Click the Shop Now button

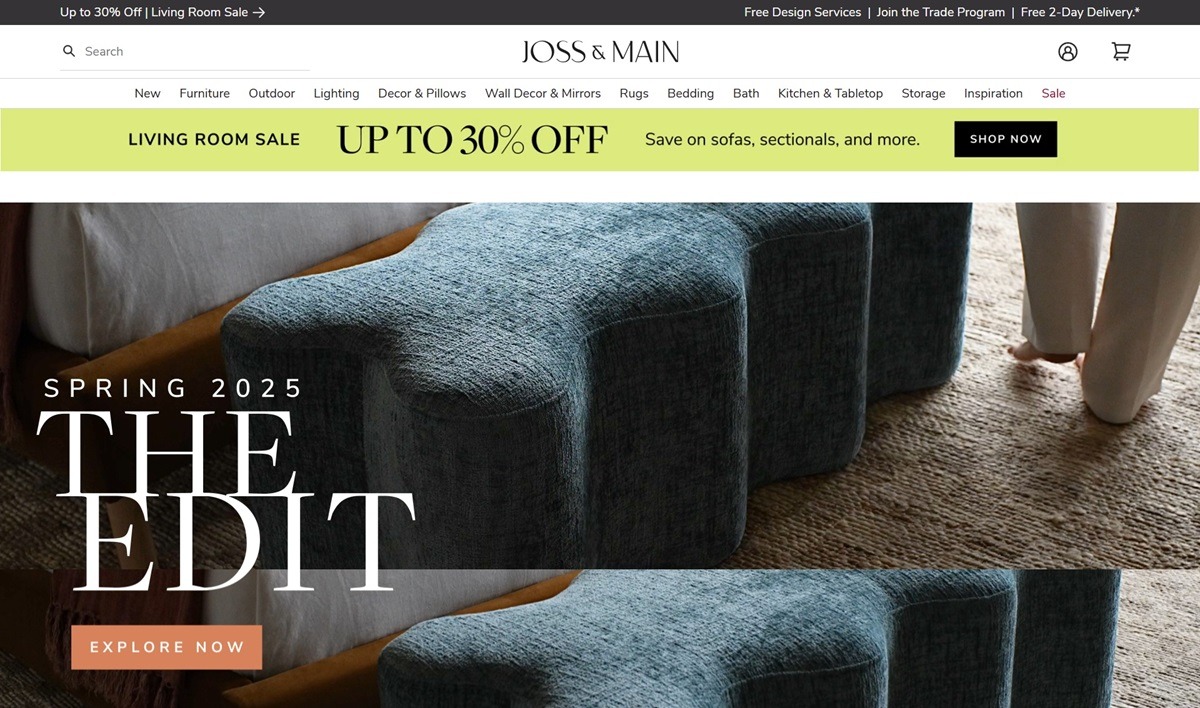coord(1005,139)
